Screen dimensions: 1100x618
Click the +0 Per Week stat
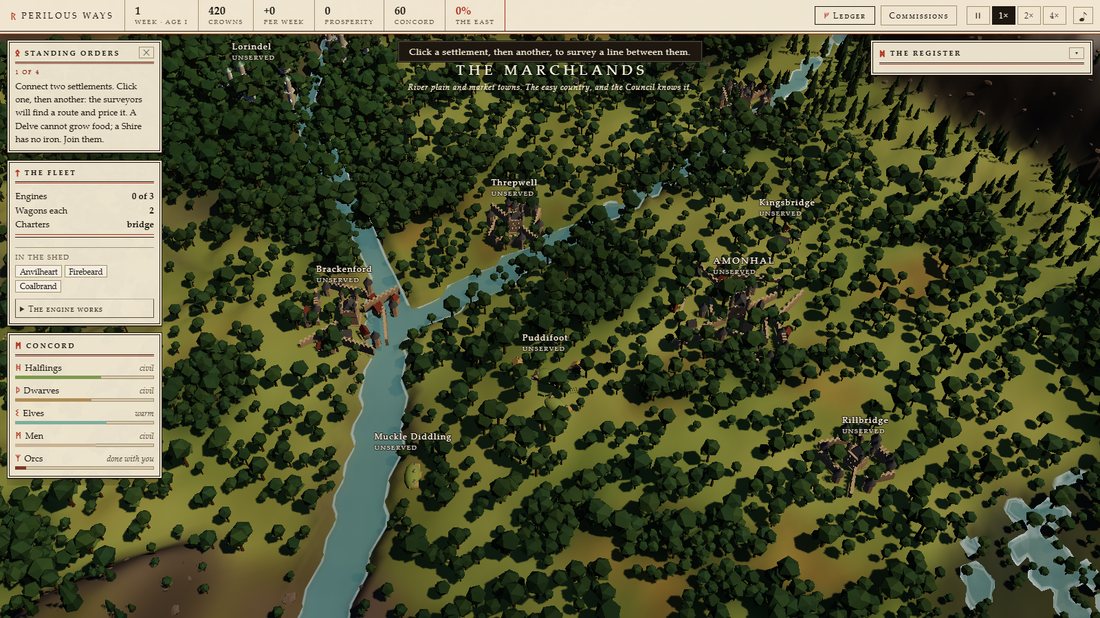tap(283, 15)
